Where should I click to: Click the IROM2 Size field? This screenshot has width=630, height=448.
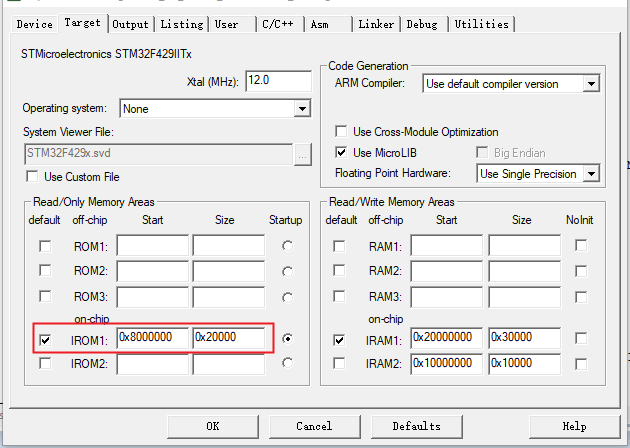(229, 364)
